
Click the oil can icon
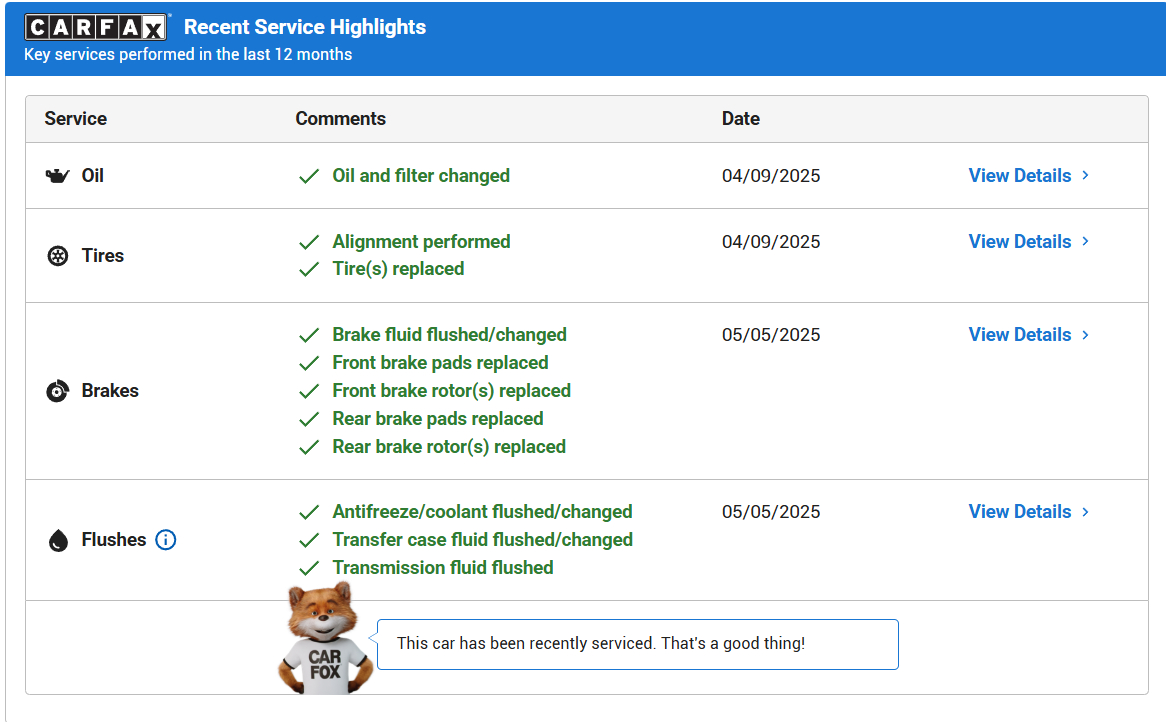point(58,176)
